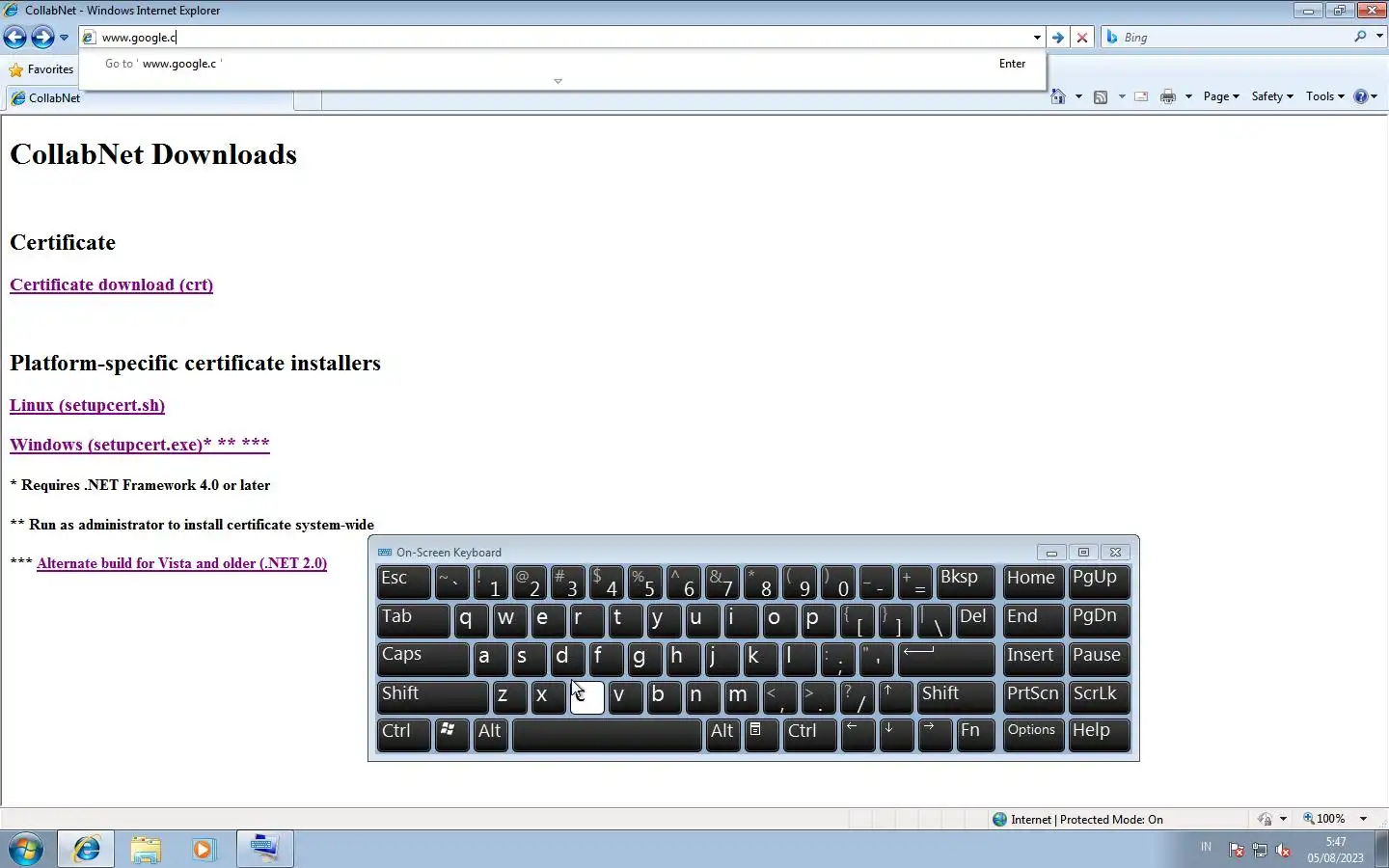The image size is (1389, 868).
Task: Toggle the right Shift key on the On-Screen Keyboard
Action: click(x=956, y=697)
